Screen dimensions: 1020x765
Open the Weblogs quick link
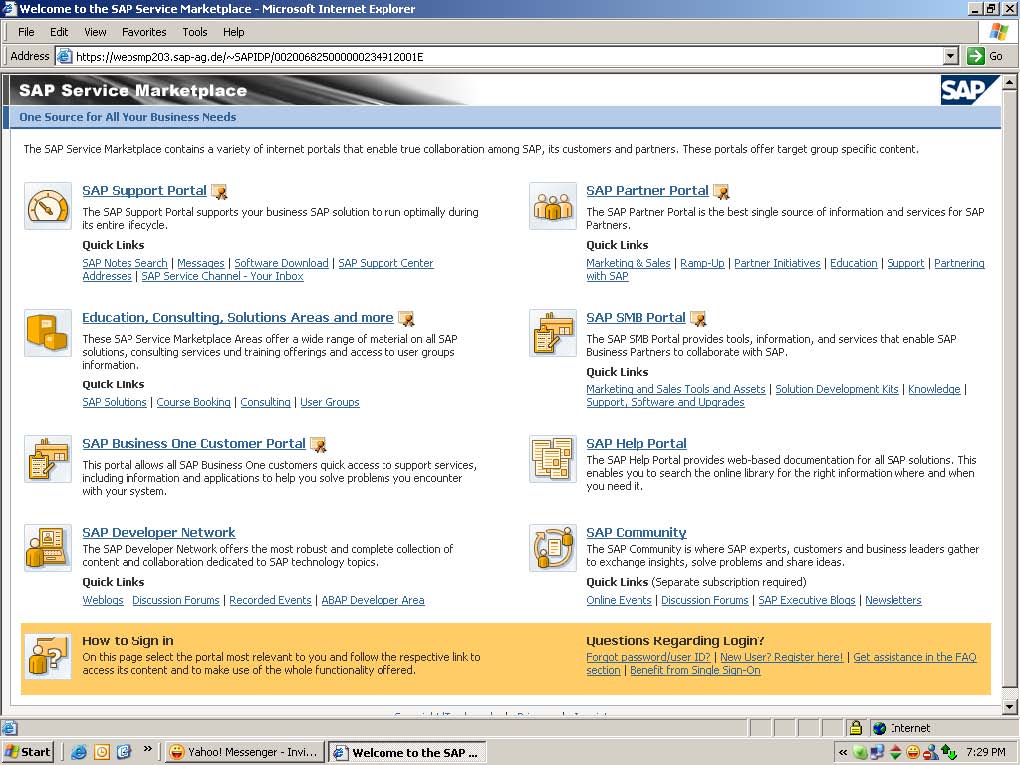click(x=103, y=600)
